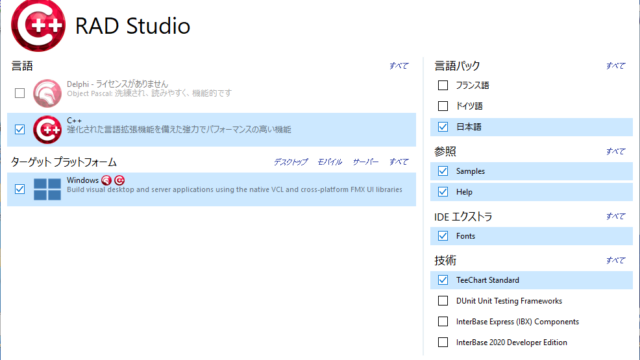Uncheck the Samples checkbox

[443, 171]
